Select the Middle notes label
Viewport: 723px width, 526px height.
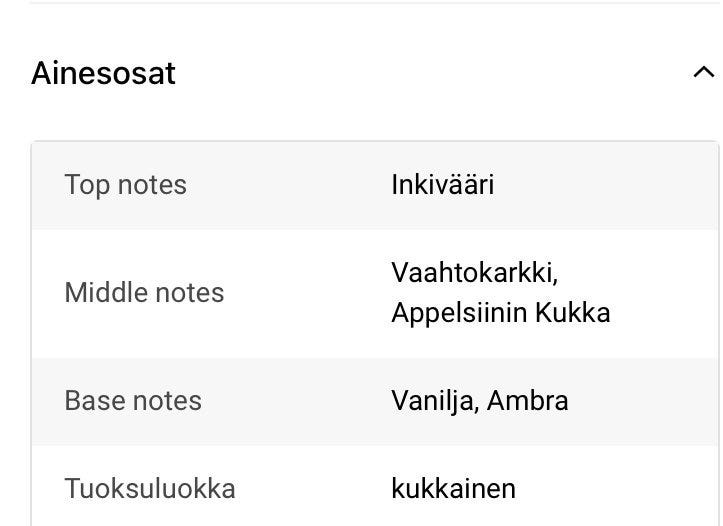[144, 293]
